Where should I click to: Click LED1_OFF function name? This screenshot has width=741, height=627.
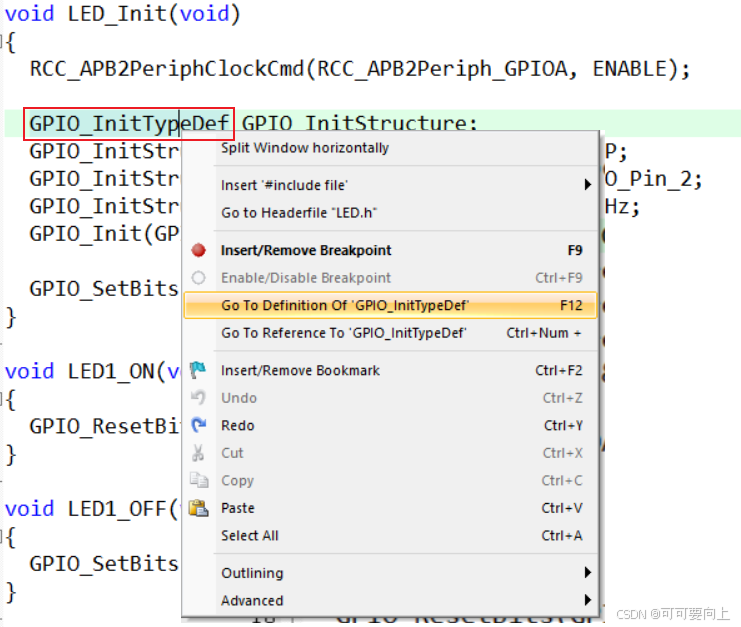point(117,509)
